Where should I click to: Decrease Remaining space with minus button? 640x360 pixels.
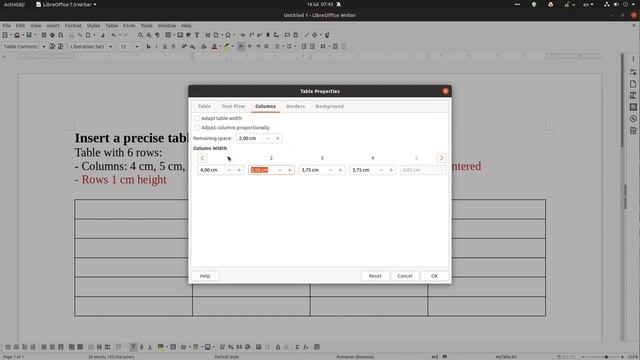[x=268, y=138]
